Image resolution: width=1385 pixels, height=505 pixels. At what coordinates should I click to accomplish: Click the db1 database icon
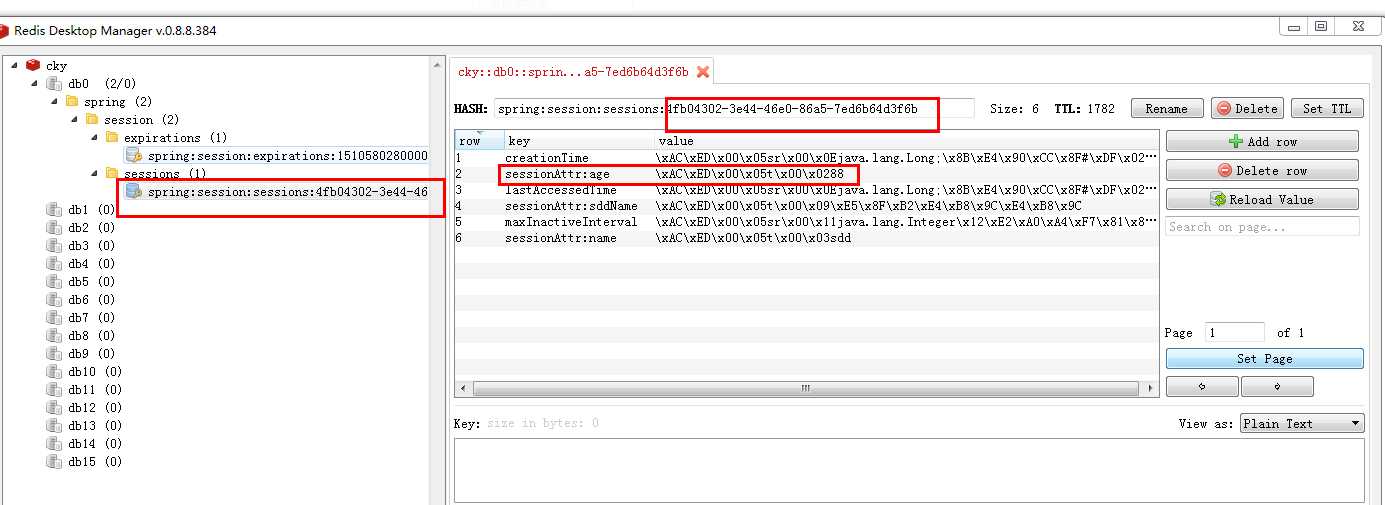pyautogui.click(x=54, y=210)
